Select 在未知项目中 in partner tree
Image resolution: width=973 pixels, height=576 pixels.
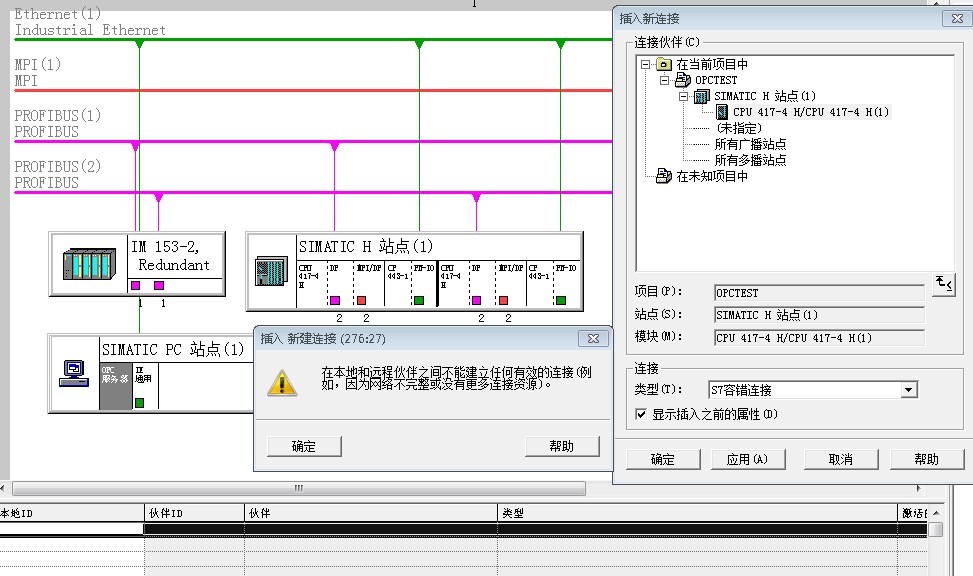[x=712, y=176]
